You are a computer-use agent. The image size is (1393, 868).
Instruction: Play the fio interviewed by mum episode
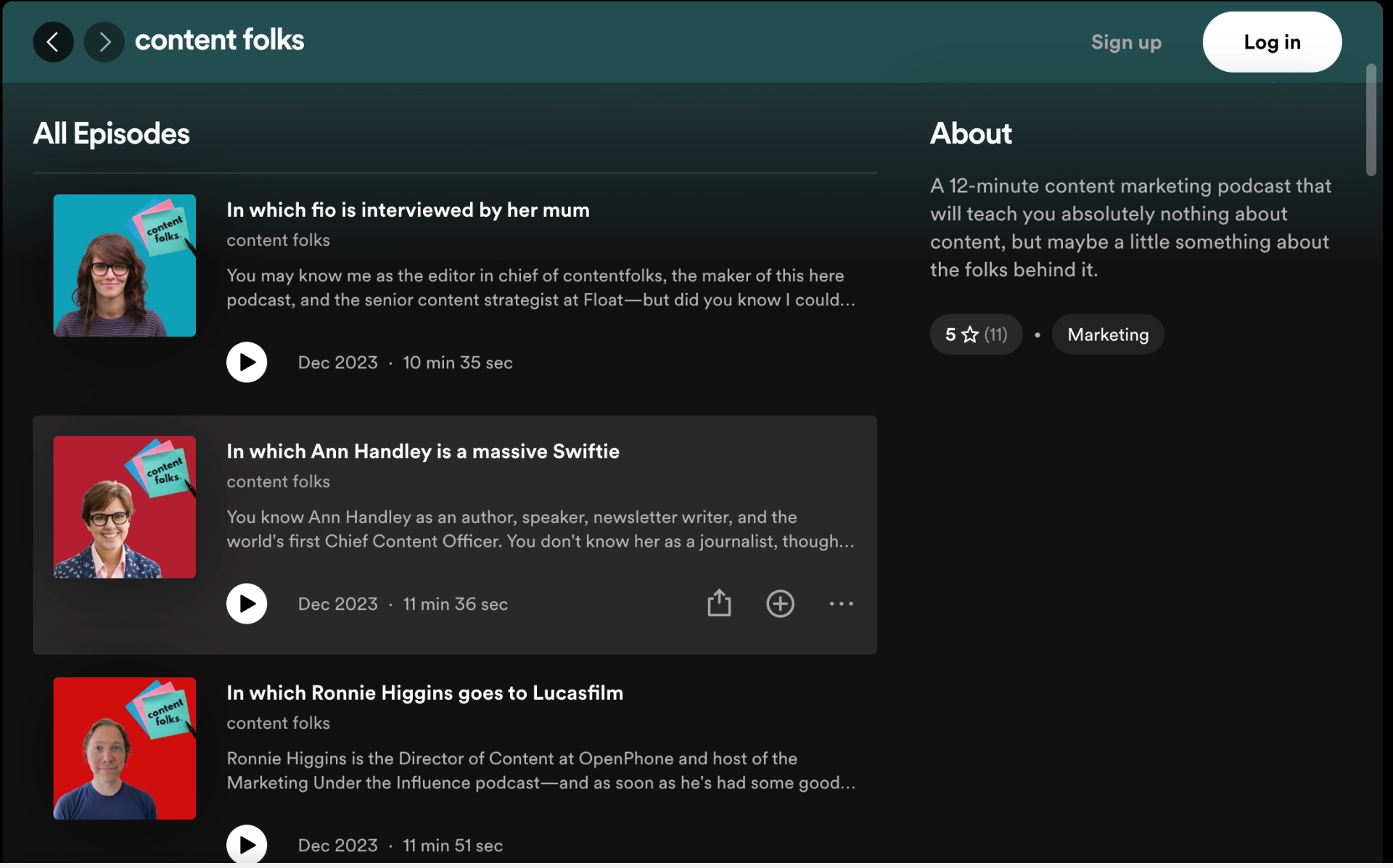coord(247,362)
